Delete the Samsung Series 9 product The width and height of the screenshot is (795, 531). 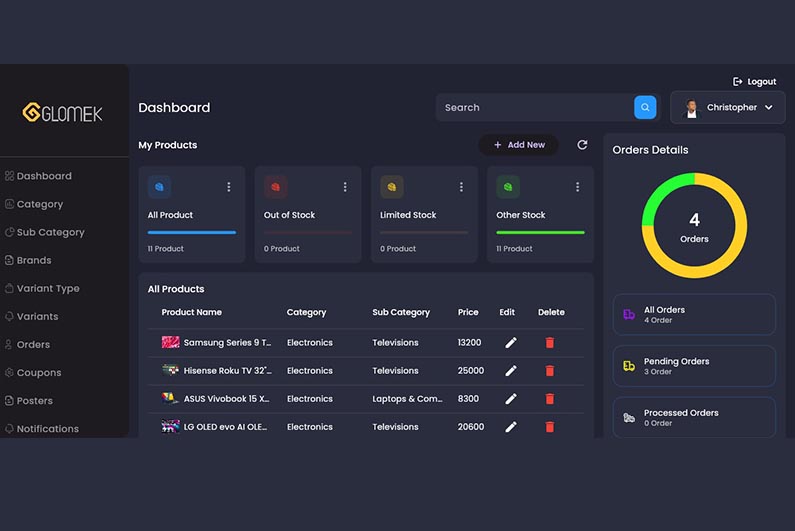(x=550, y=343)
